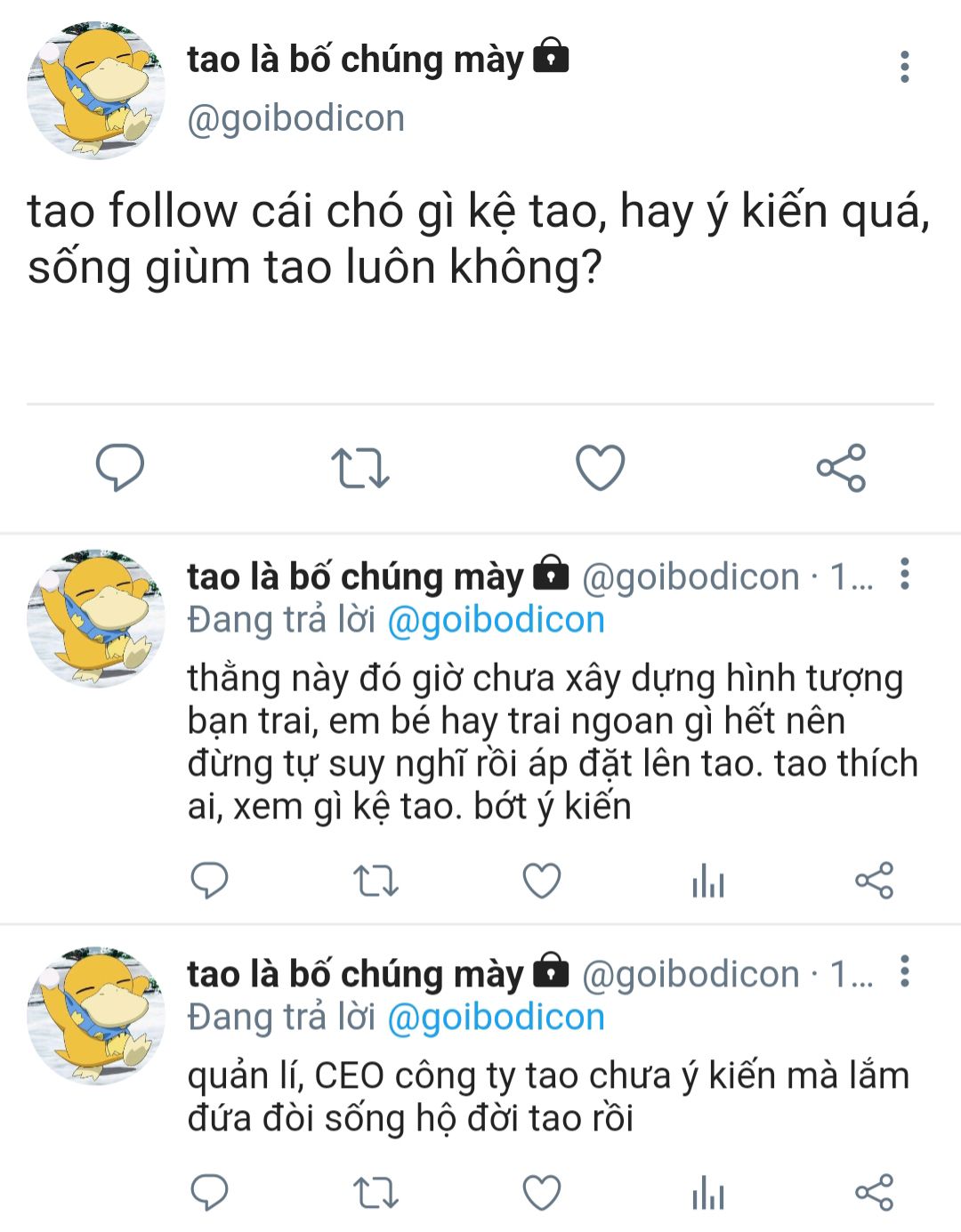This screenshot has height=1232, width=961.
Task: Share the 'thằng này' reply tweet
Action: pos(874,881)
